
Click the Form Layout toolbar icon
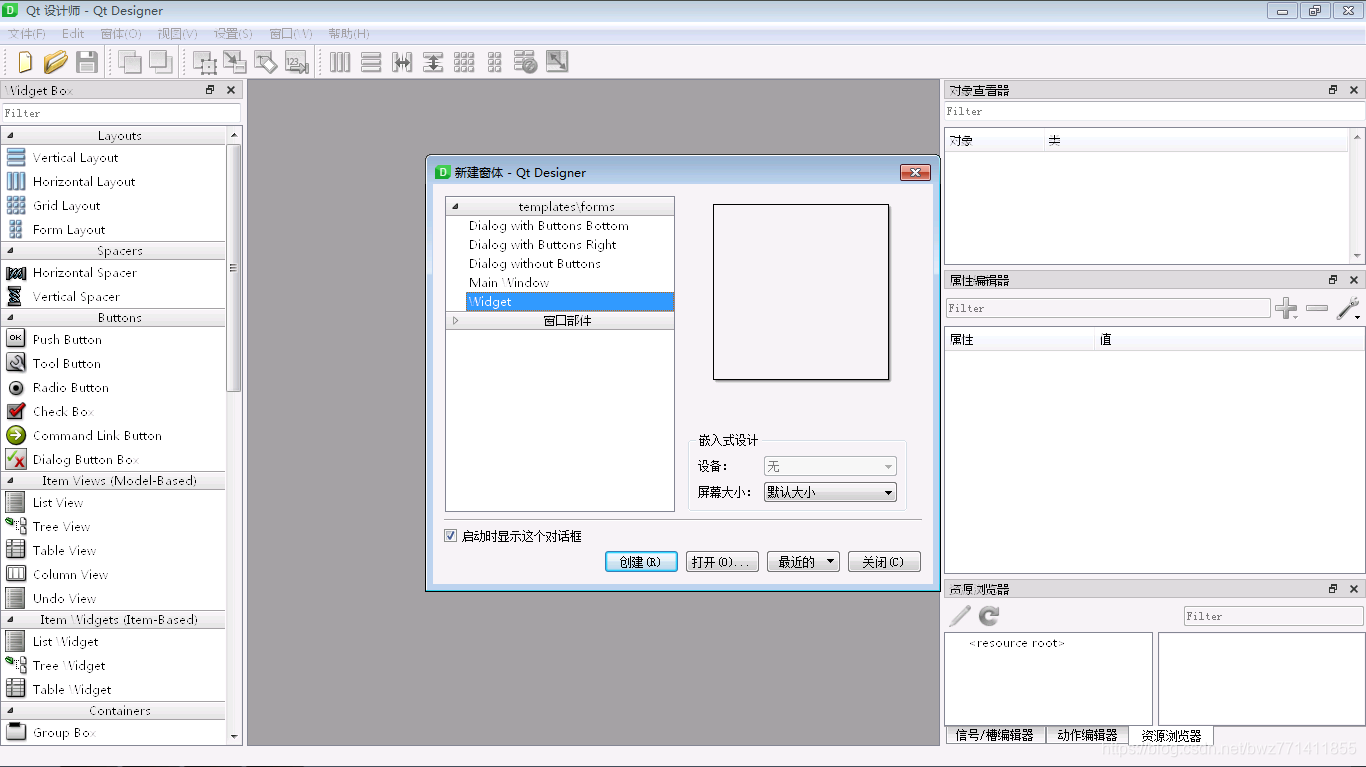pos(494,62)
